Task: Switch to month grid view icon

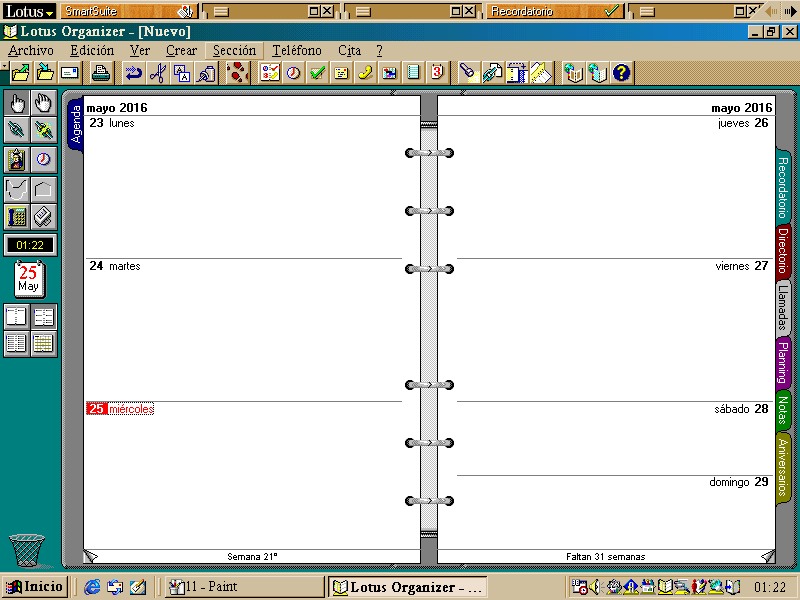Action: point(43,343)
